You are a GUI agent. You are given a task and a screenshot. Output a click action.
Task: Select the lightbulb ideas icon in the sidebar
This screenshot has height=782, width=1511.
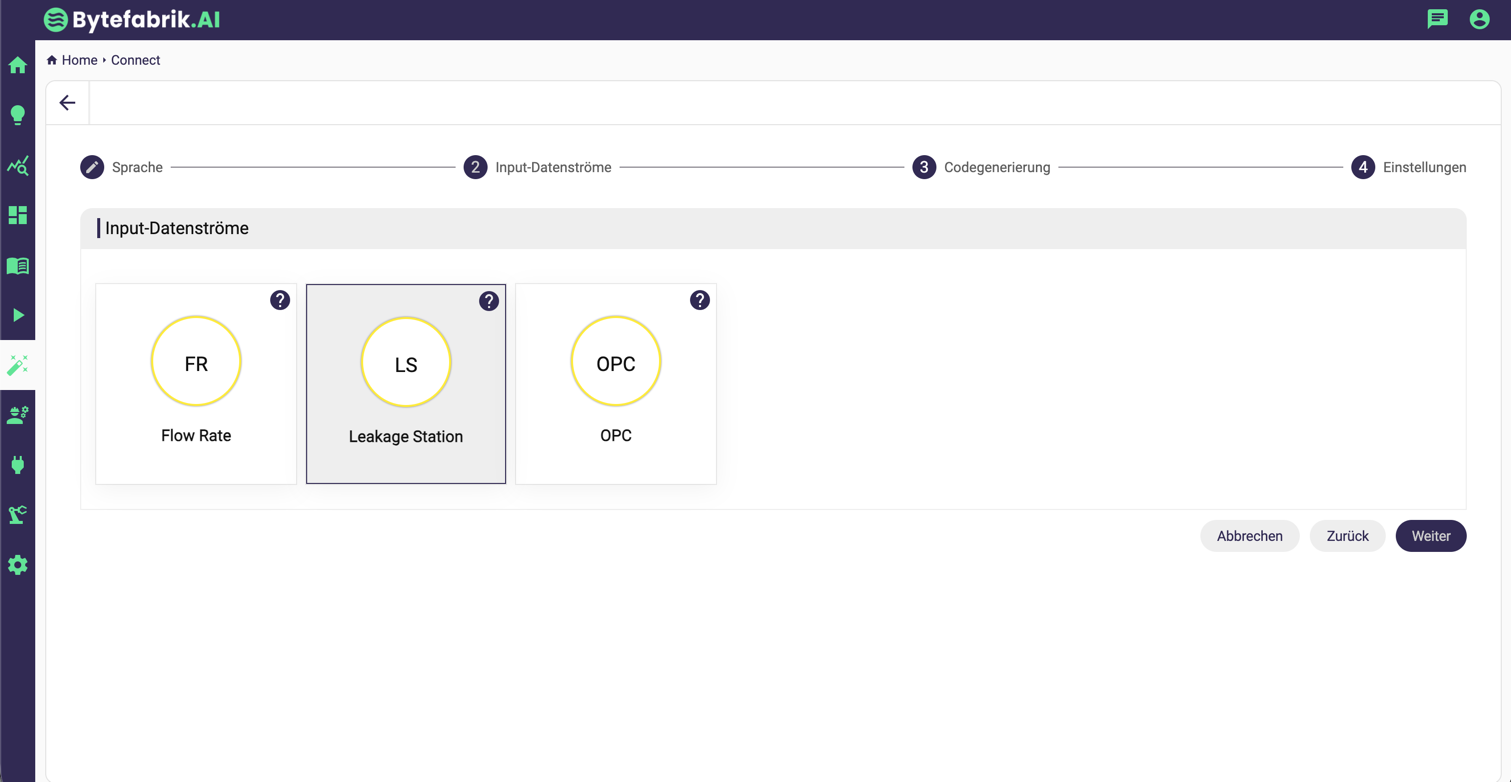click(17, 115)
